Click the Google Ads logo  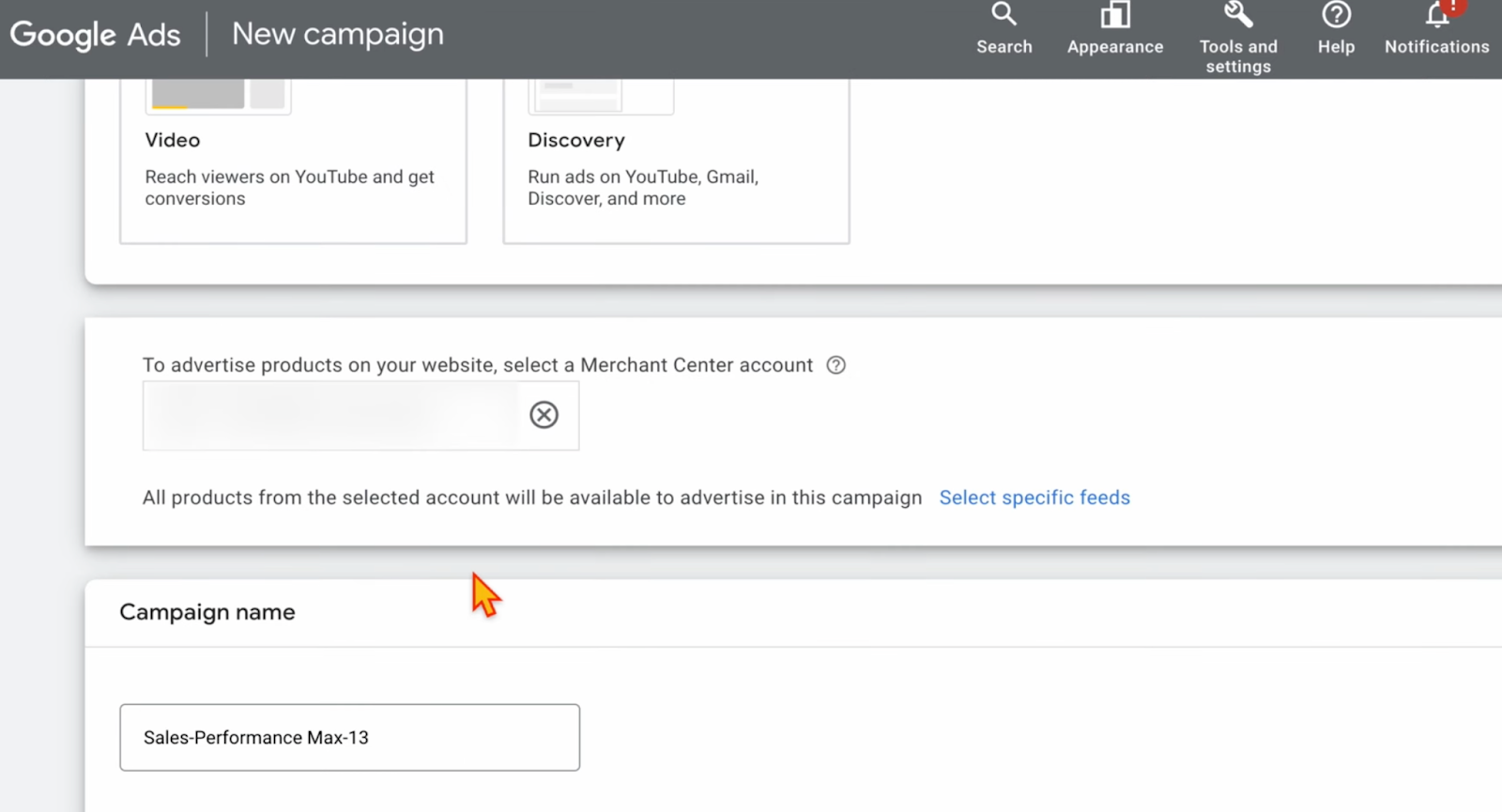[x=95, y=35]
